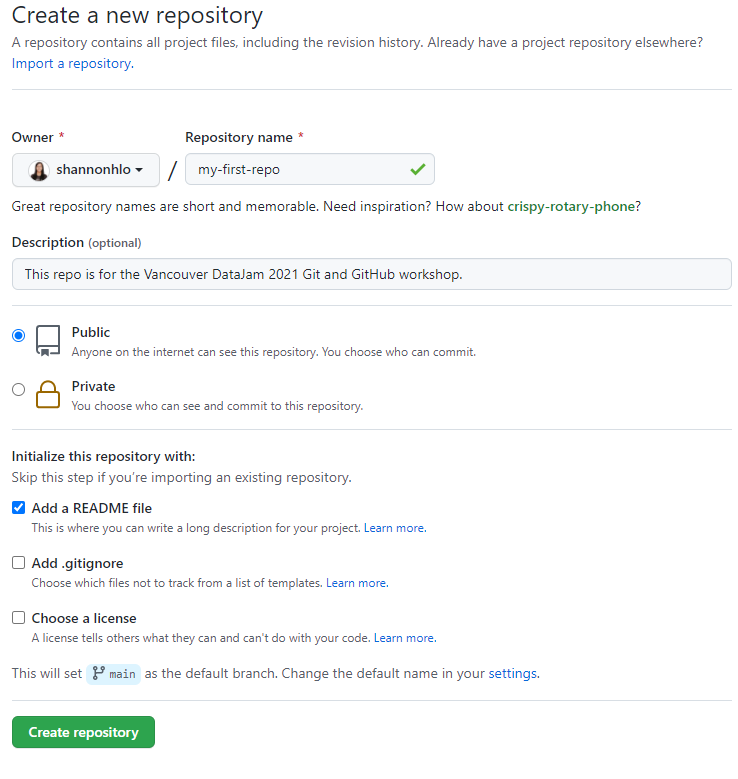
Task: Select the Private radio button
Action: [x=19, y=390]
